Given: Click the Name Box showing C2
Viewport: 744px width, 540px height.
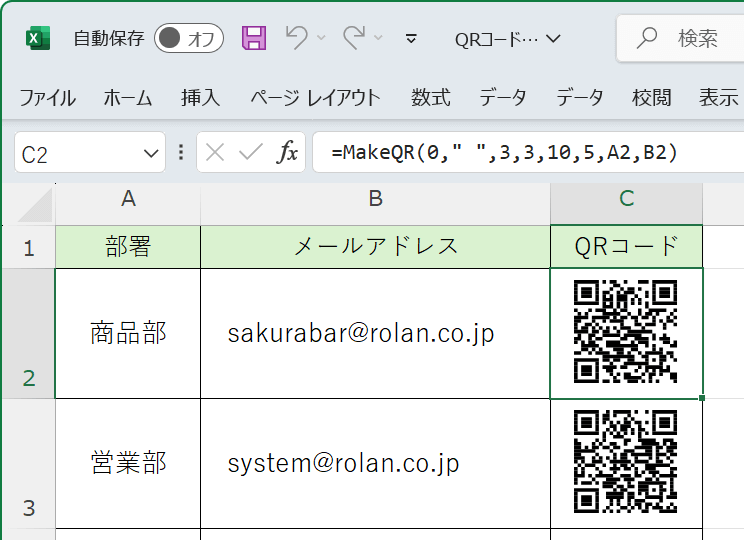Looking at the screenshot, I should tap(78, 153).
